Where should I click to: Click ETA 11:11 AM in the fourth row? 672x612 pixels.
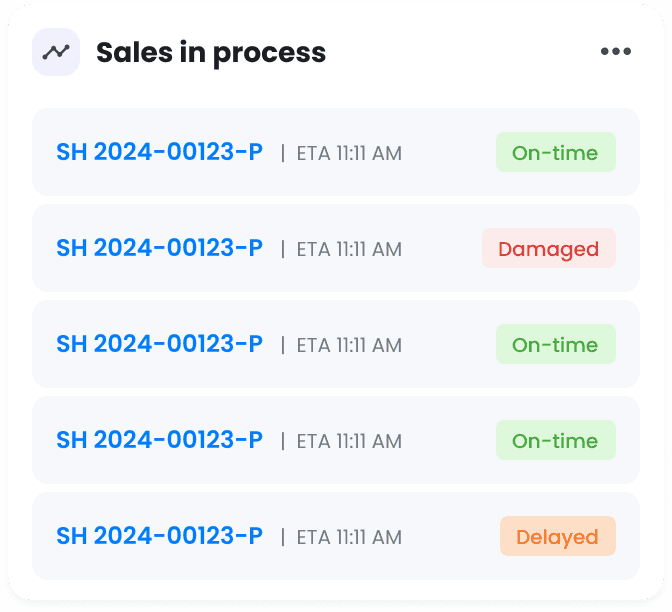coord(349,441)
